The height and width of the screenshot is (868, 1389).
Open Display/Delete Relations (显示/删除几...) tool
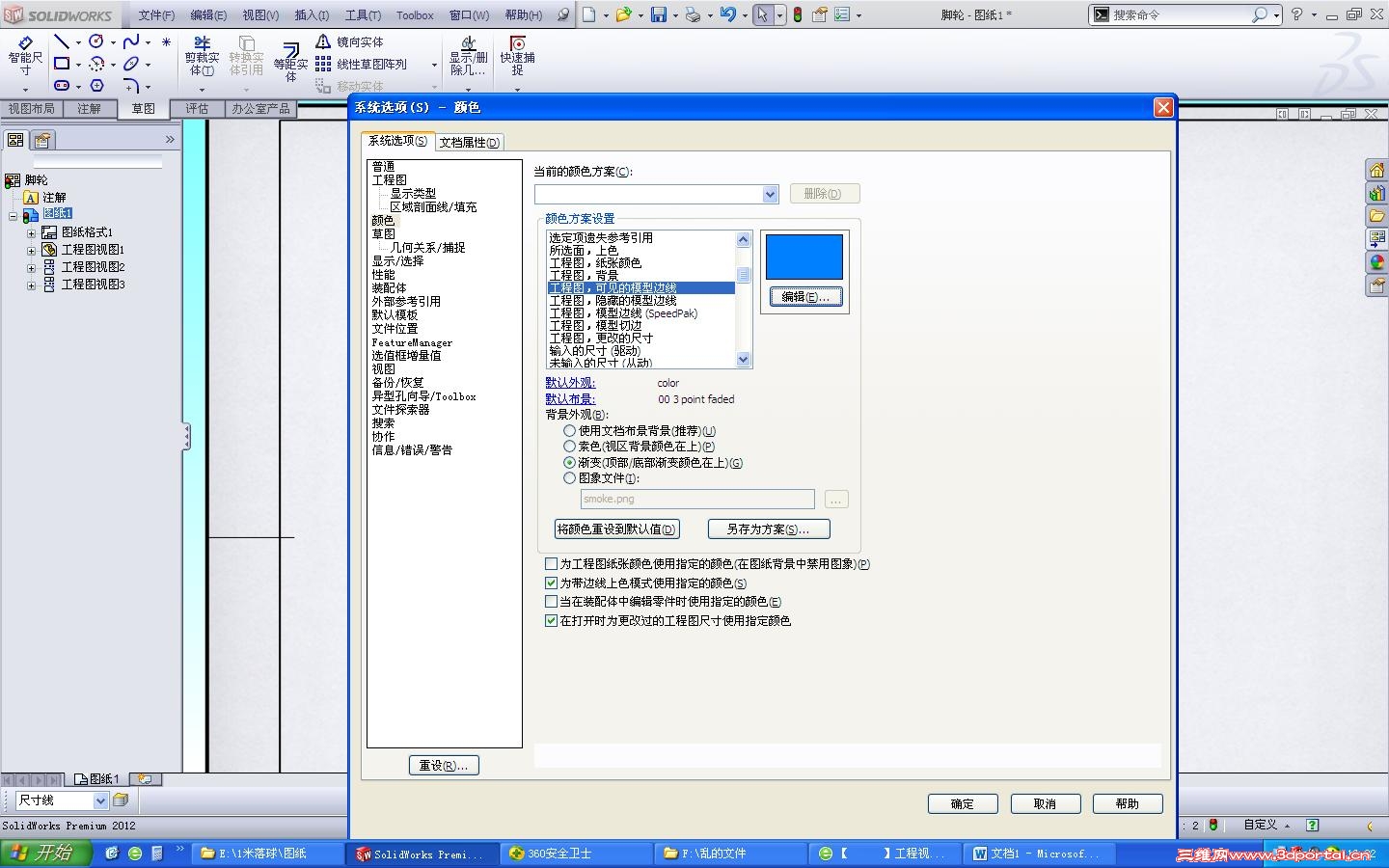point(468,56)
